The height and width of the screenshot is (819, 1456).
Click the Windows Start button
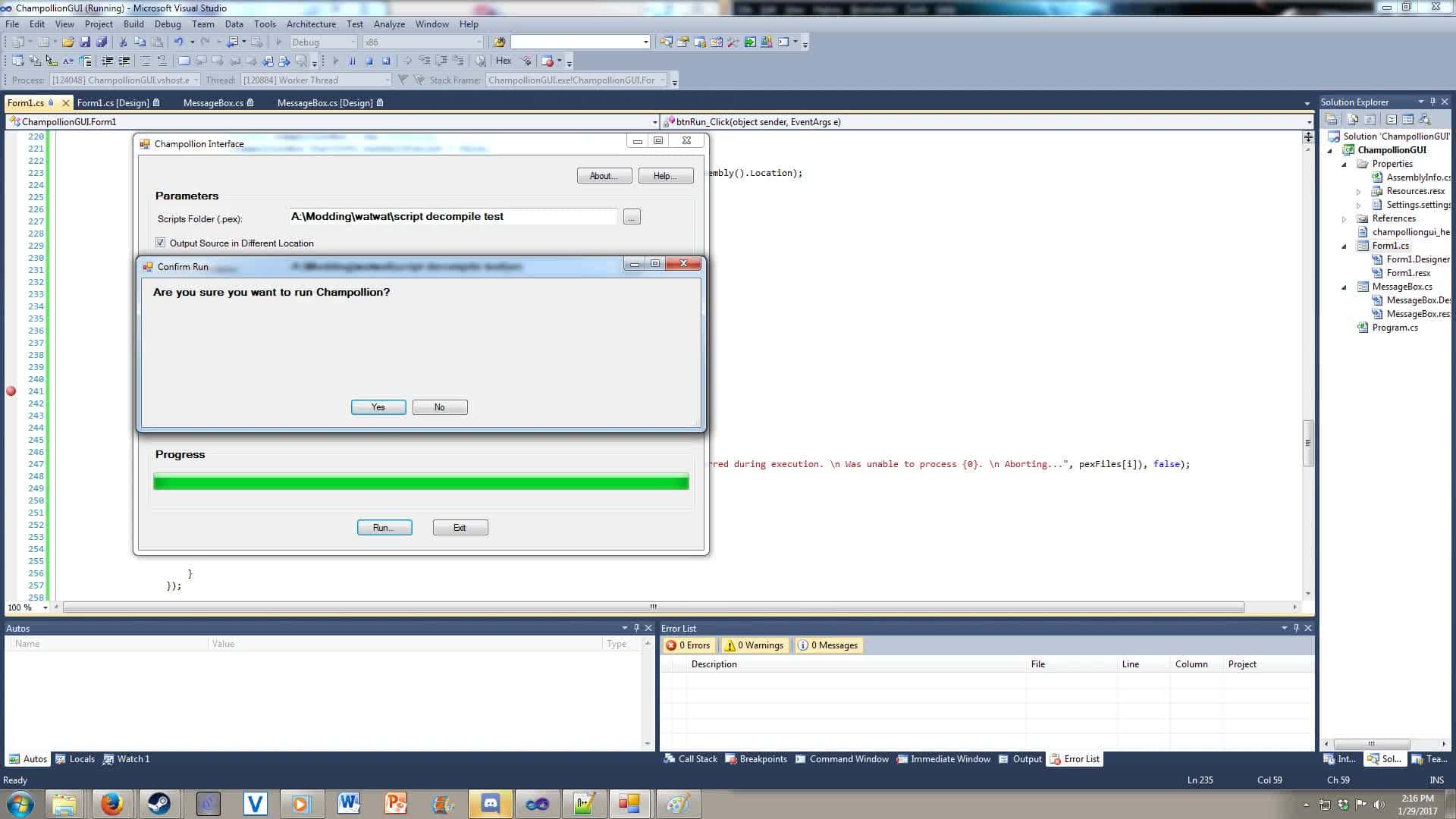pos(20,803)
